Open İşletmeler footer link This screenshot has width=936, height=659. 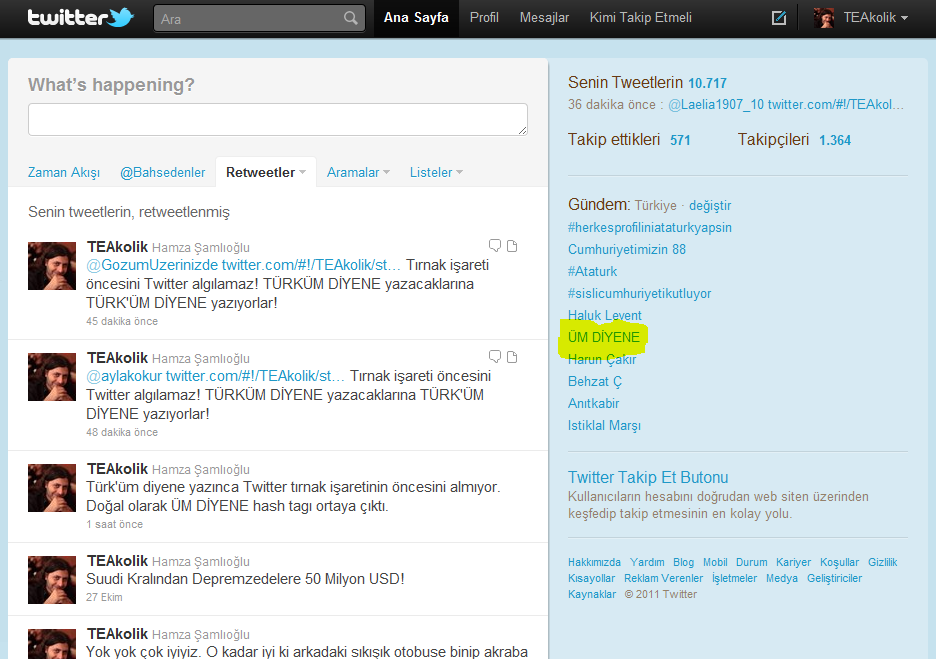pos(734,578)
